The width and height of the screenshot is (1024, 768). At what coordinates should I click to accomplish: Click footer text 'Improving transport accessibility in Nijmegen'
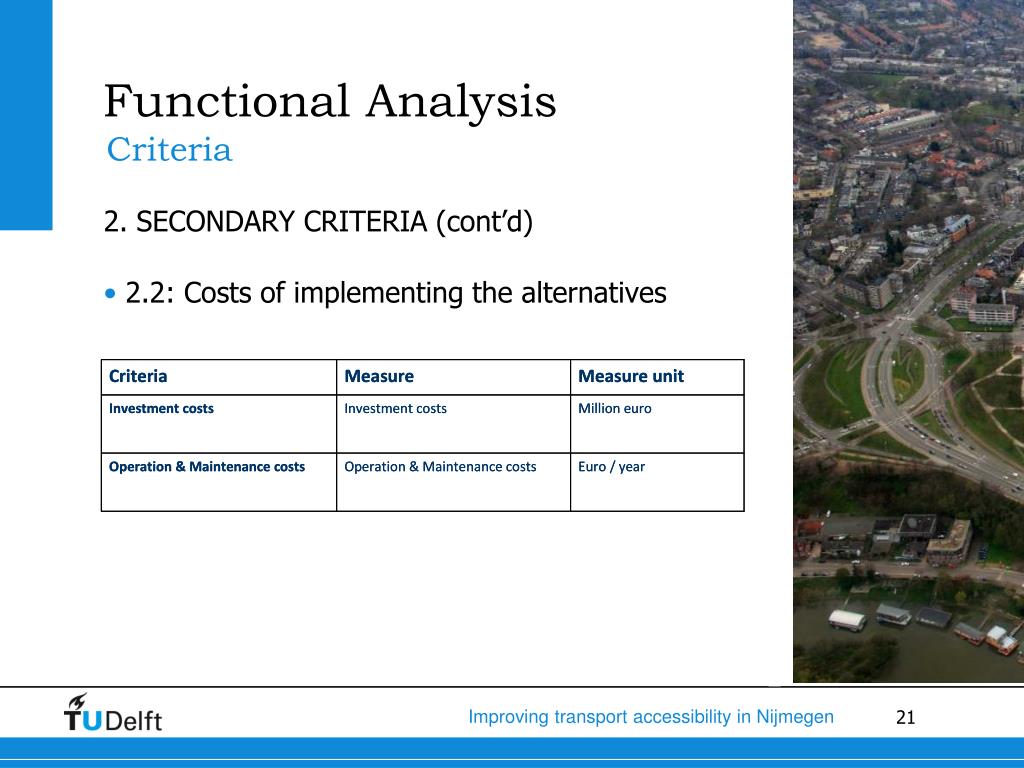click(651, 717)
